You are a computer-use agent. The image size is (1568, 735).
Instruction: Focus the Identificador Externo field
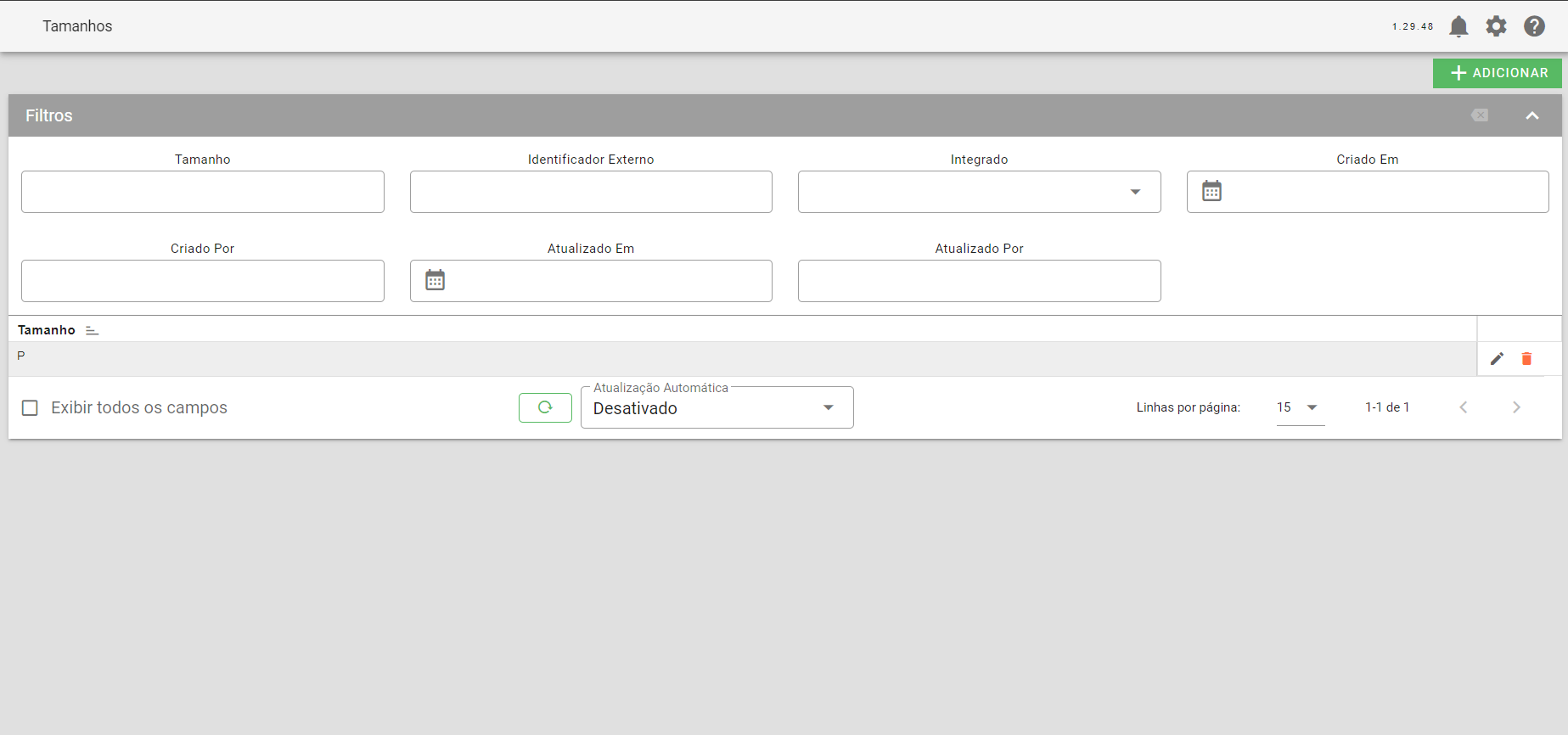(591, 192)
